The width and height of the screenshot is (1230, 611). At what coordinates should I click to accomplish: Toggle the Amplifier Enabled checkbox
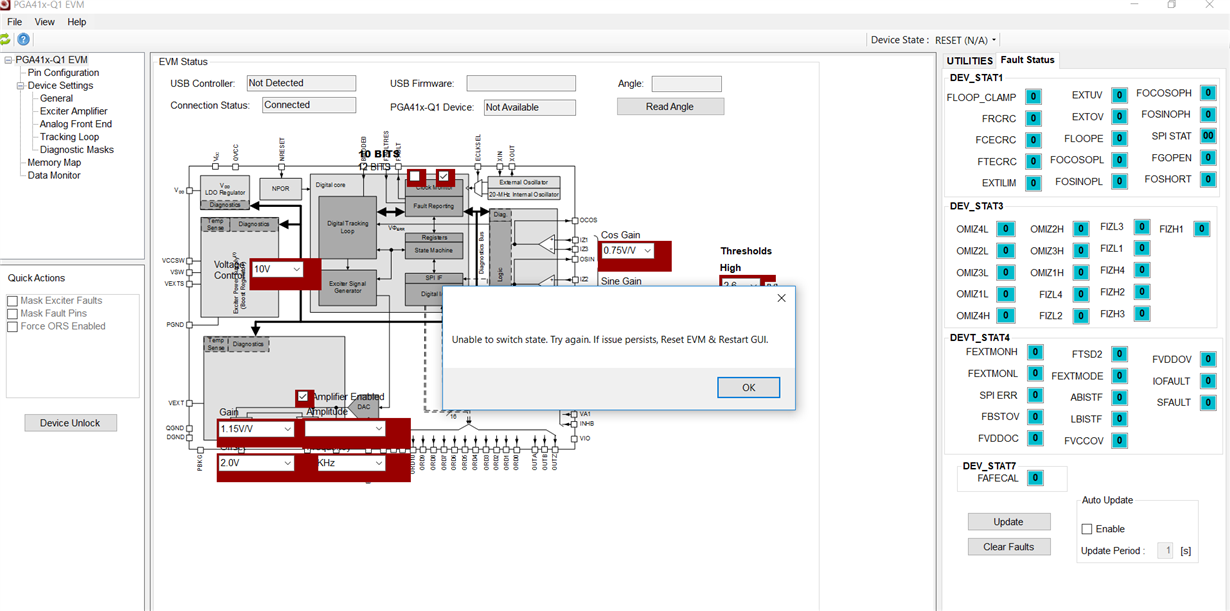click(303, 397)
